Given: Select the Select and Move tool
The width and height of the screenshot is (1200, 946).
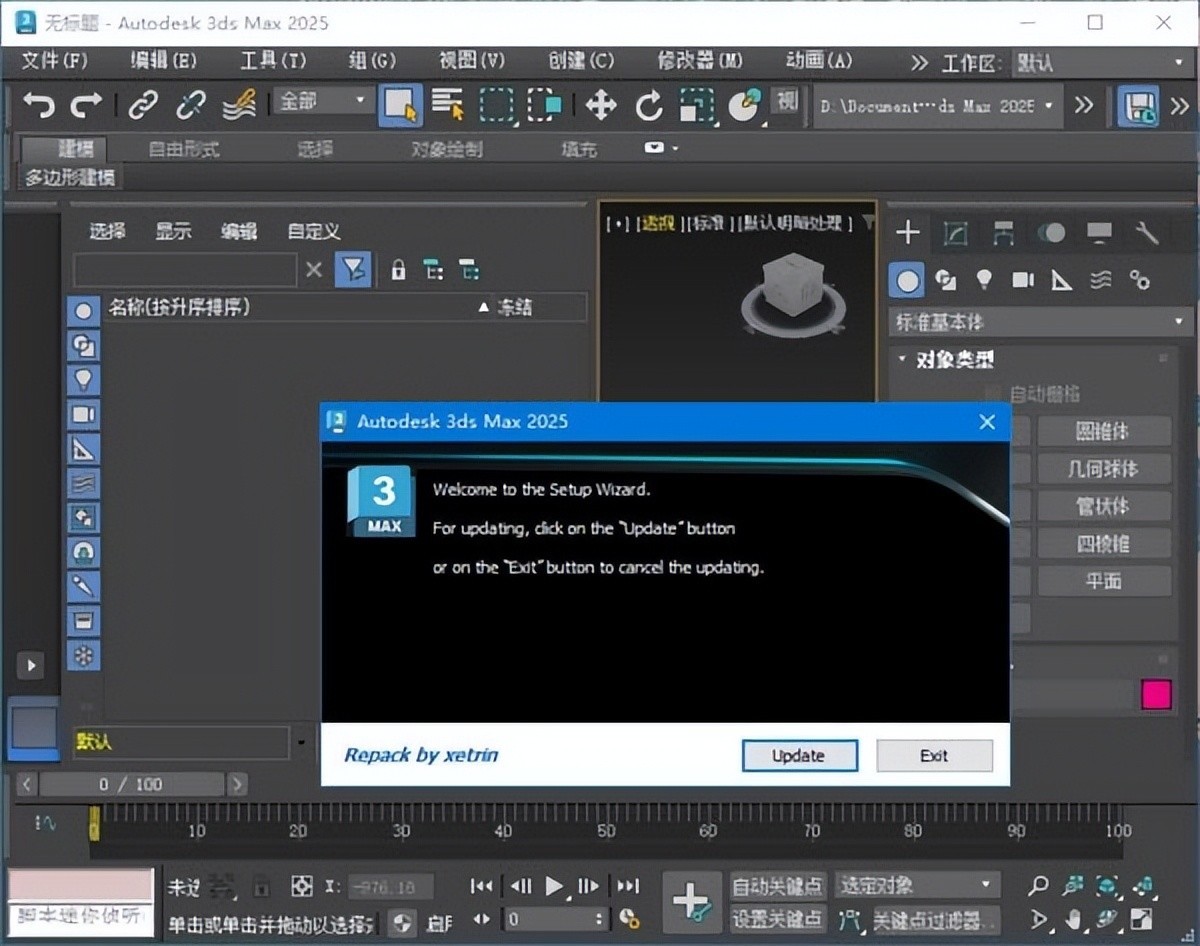Looking at the screenshot, I should [x=600, y=105].
